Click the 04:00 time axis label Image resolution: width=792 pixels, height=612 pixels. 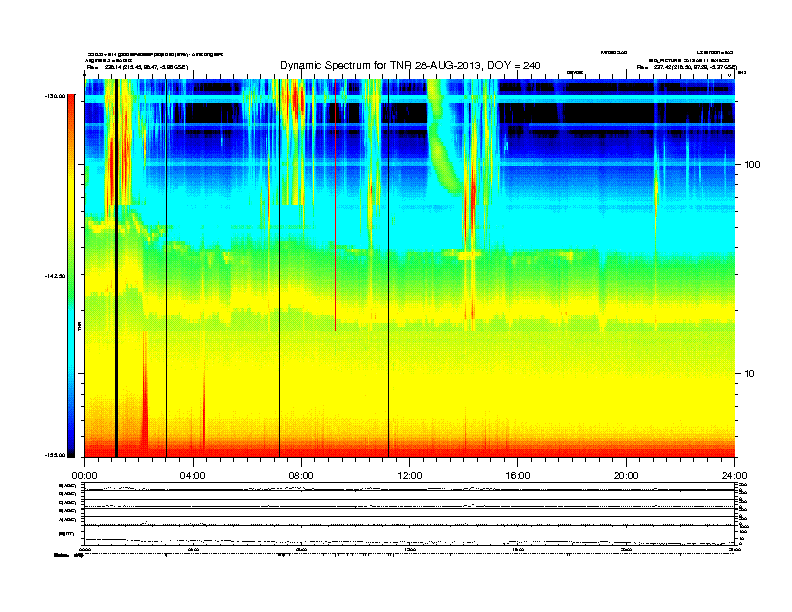pos(192,476)
